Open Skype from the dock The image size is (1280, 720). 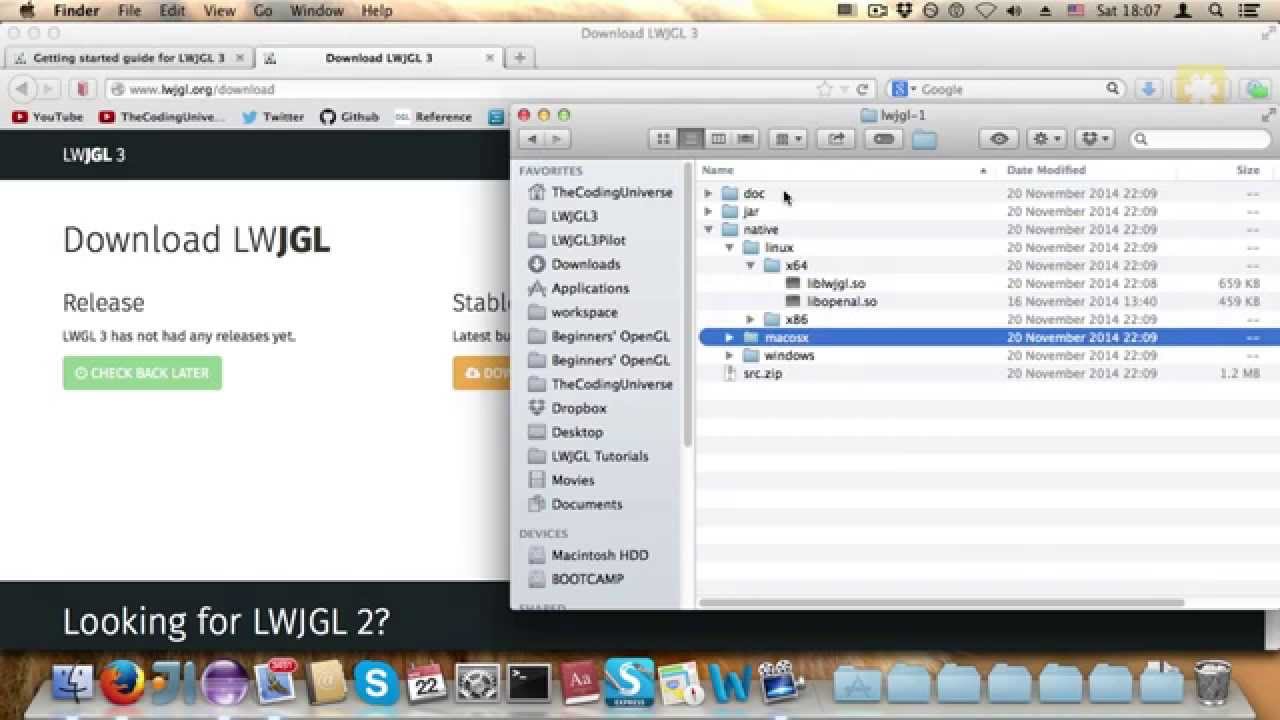pyautogui.click(x=377, y=684)
